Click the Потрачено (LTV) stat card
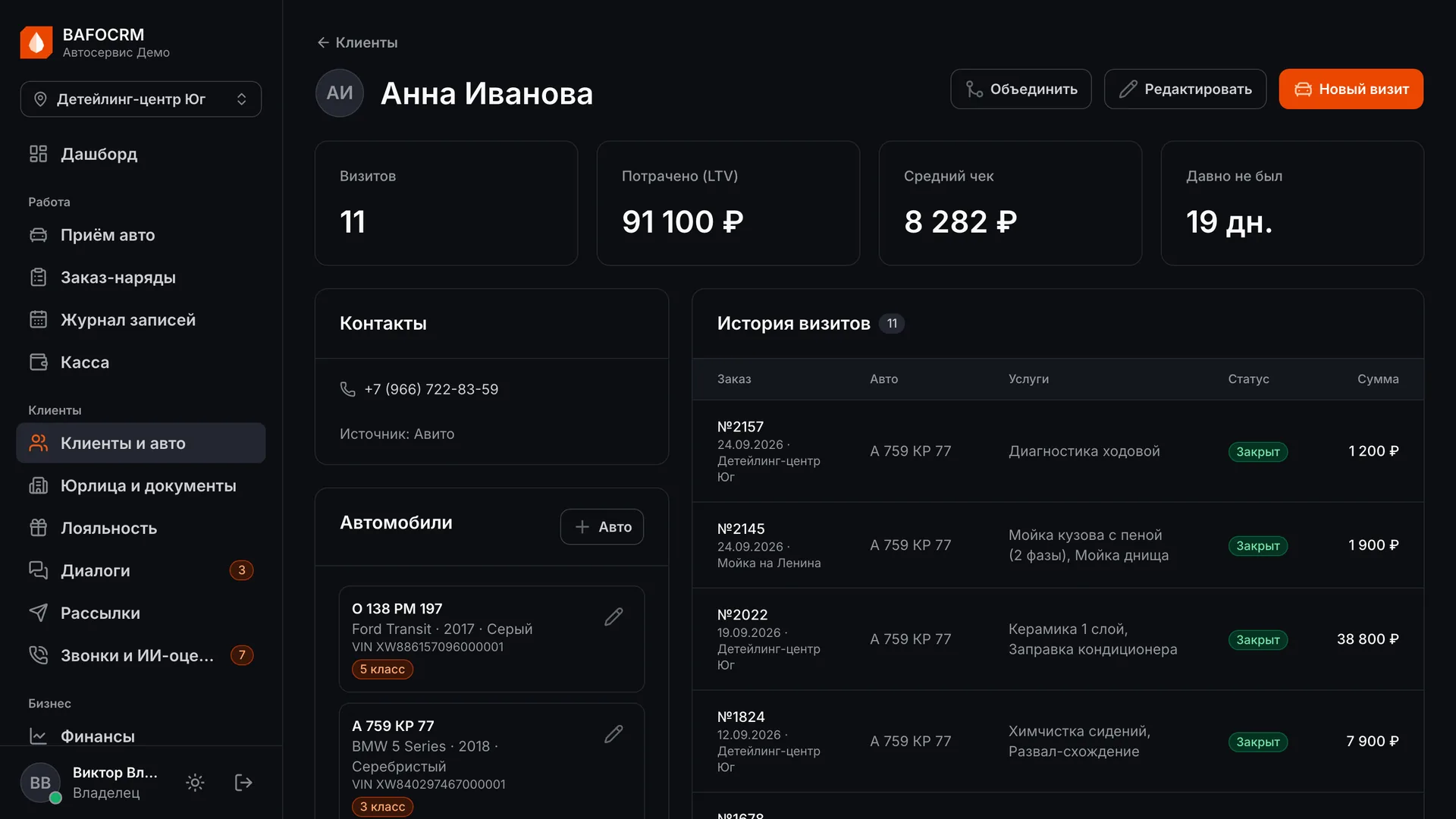This screenshot has height=819, width=1456. [x=728, y=203]
